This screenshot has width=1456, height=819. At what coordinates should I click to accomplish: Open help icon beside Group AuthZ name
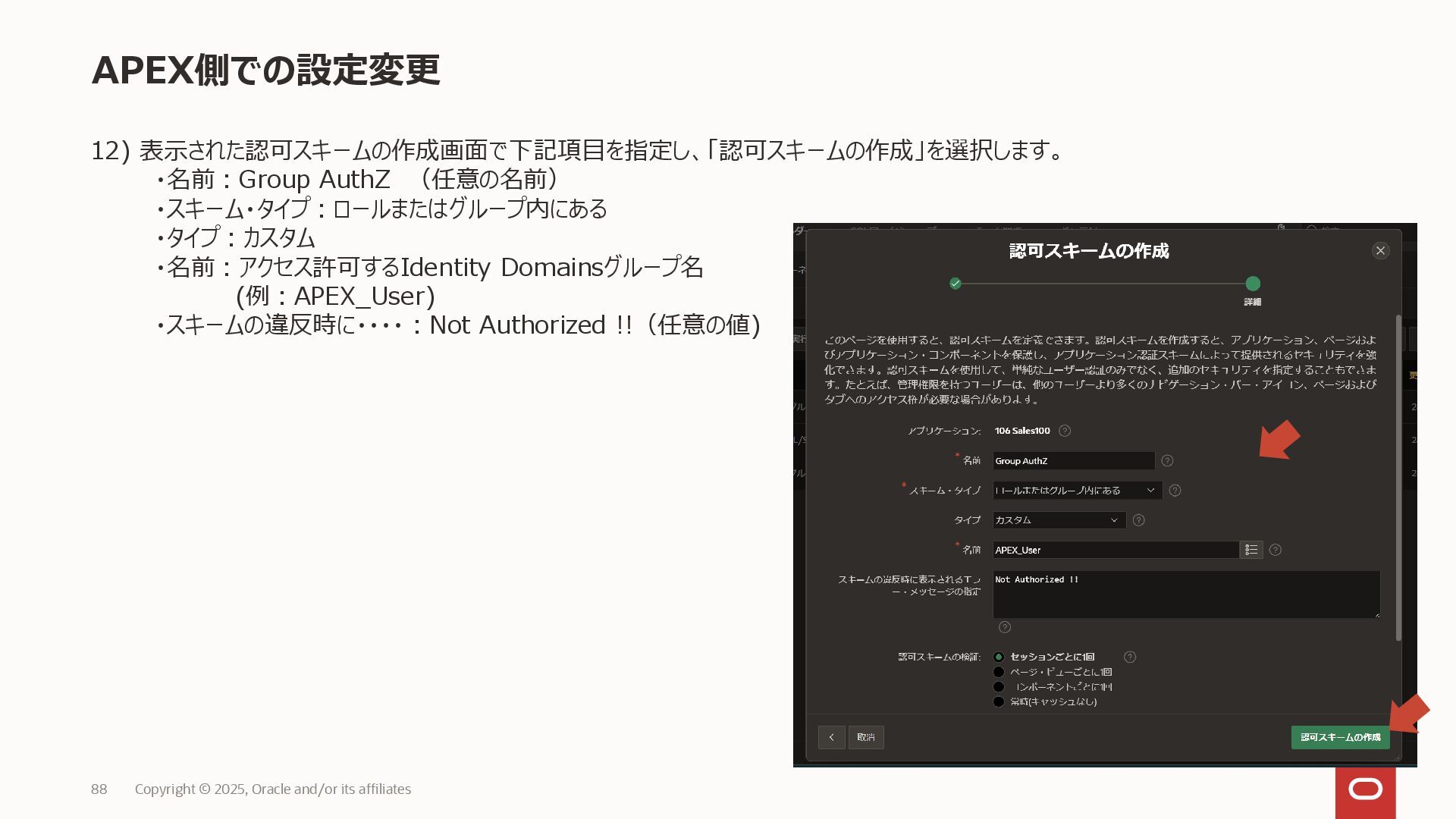click(1167, 460)
